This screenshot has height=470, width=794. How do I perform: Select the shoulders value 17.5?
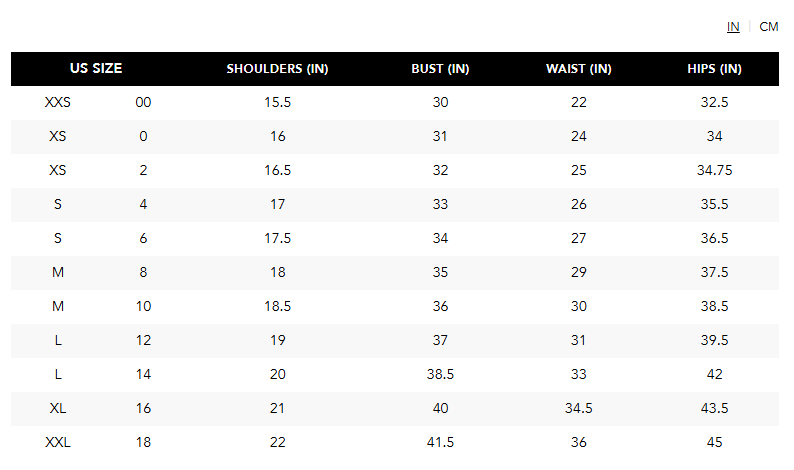(277, 238)
